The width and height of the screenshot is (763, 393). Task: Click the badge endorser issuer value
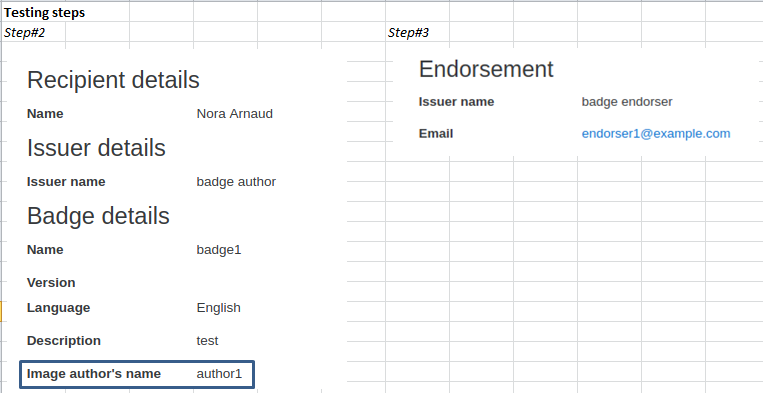click(627, 102)
